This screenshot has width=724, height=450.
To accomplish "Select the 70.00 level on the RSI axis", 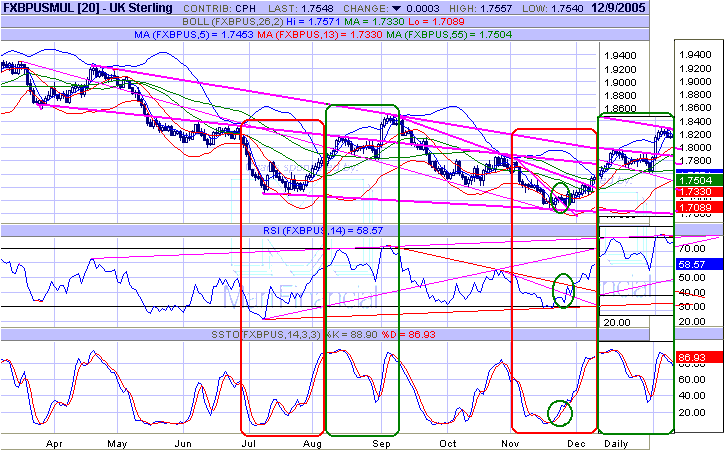I will coord(692,248).
